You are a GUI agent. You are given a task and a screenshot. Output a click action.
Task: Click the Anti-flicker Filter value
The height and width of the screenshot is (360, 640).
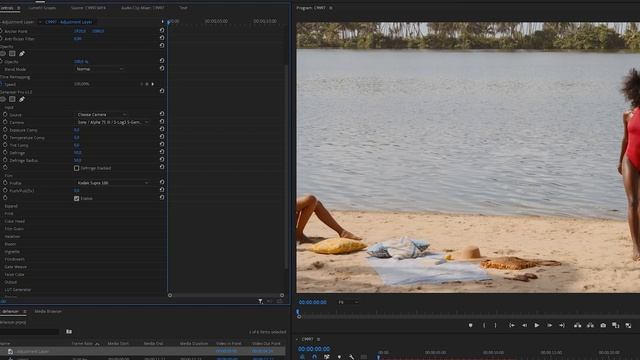click(78, 39)
